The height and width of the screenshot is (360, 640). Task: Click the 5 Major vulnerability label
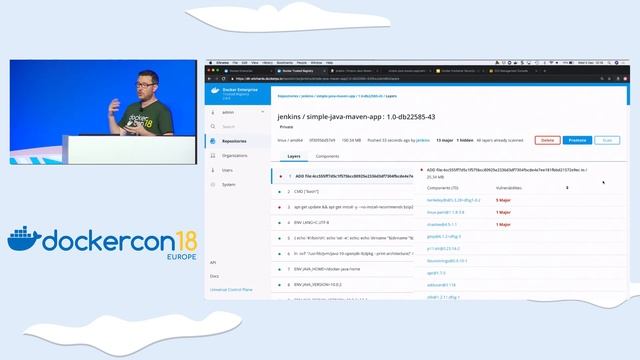point(503,200)
